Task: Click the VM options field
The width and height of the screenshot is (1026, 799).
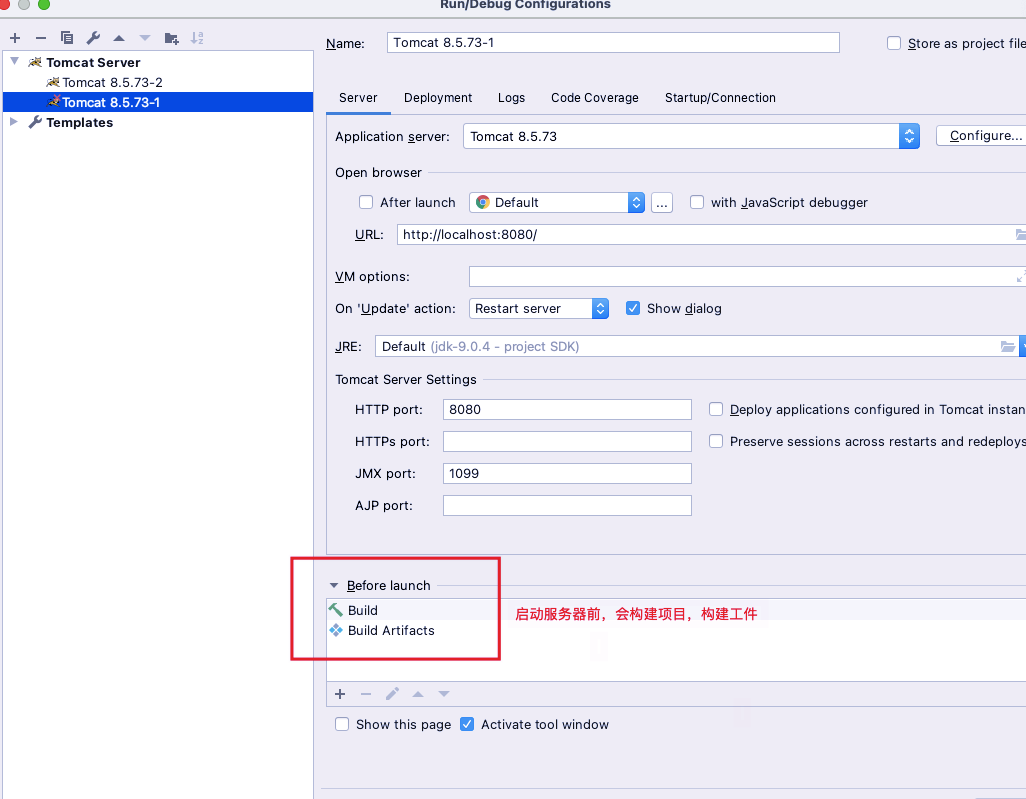Action: tap(747, 276)
